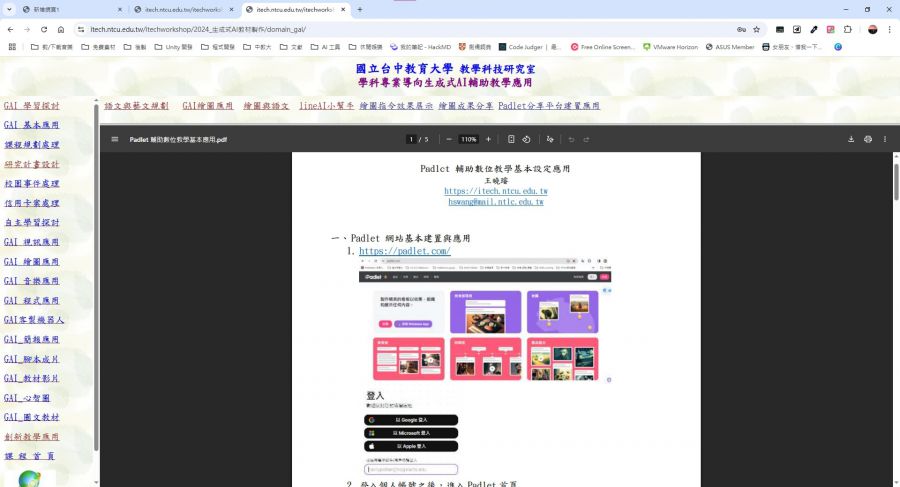Click the PDF zoom percentage field
This screenshot has height=487, width=900.
point(468,139)
